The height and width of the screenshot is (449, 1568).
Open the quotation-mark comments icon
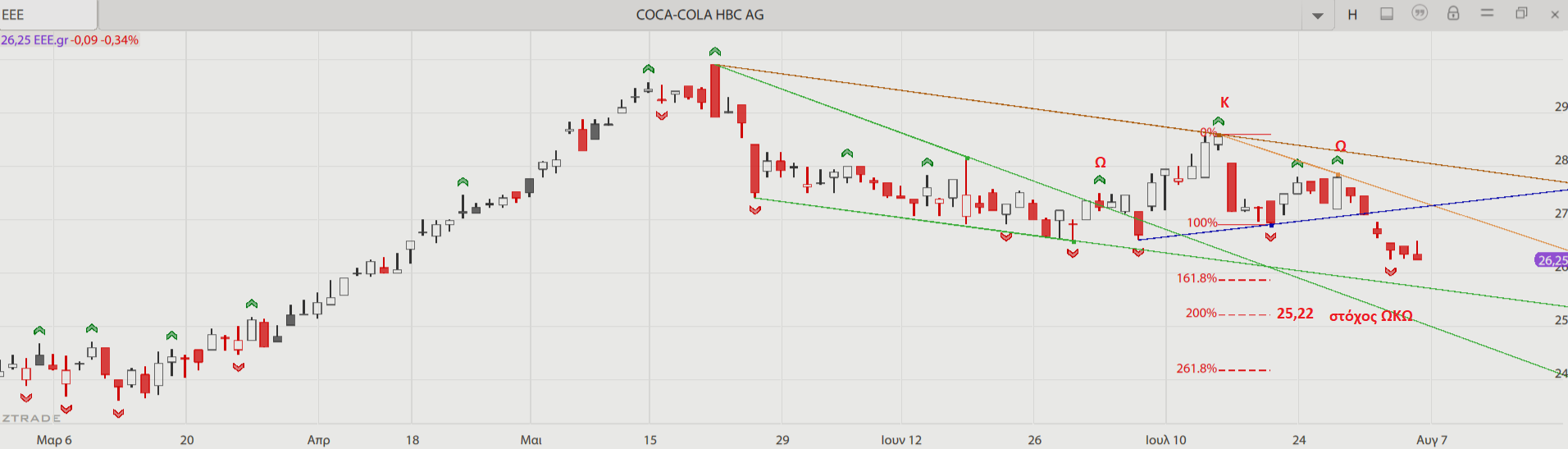point(1420,13)
